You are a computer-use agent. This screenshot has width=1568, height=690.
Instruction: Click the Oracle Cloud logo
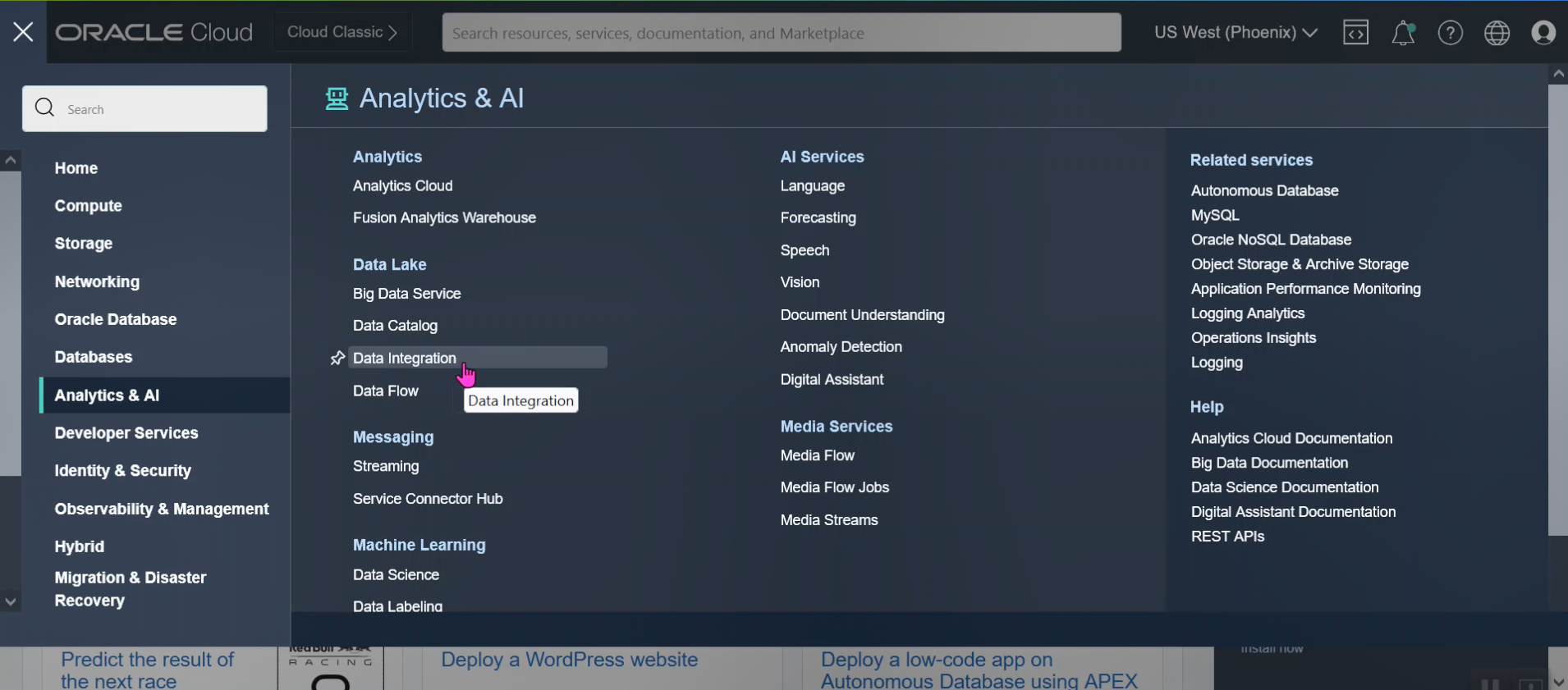154,33
